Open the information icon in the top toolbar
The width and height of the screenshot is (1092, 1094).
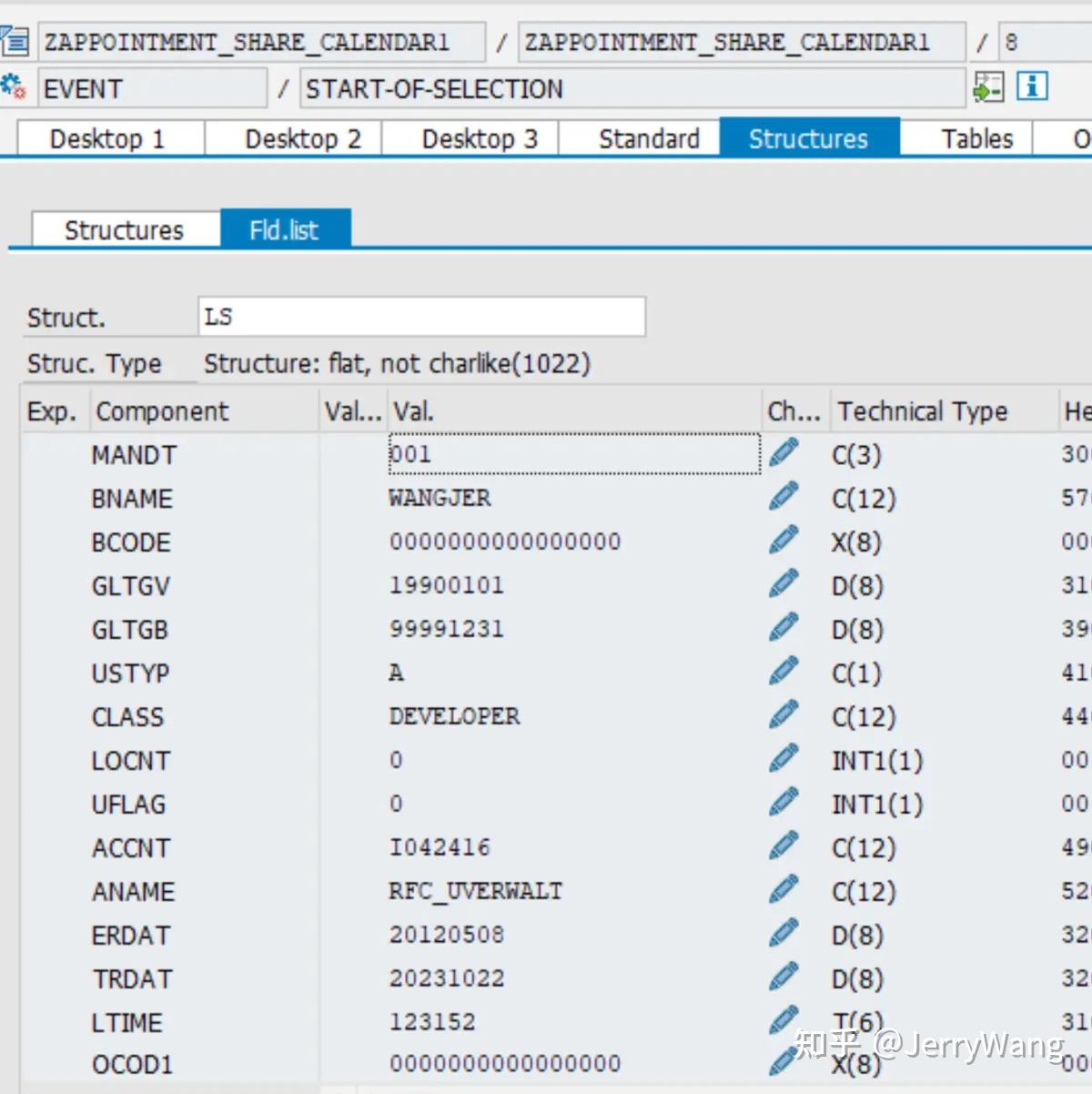coord(1031,86)
